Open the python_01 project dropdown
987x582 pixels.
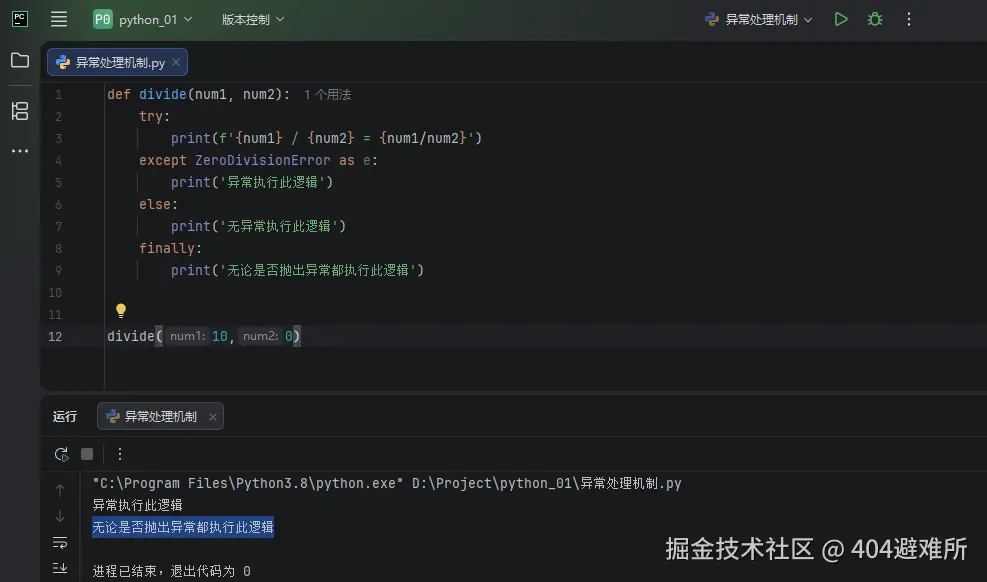(x=143, y=20)
